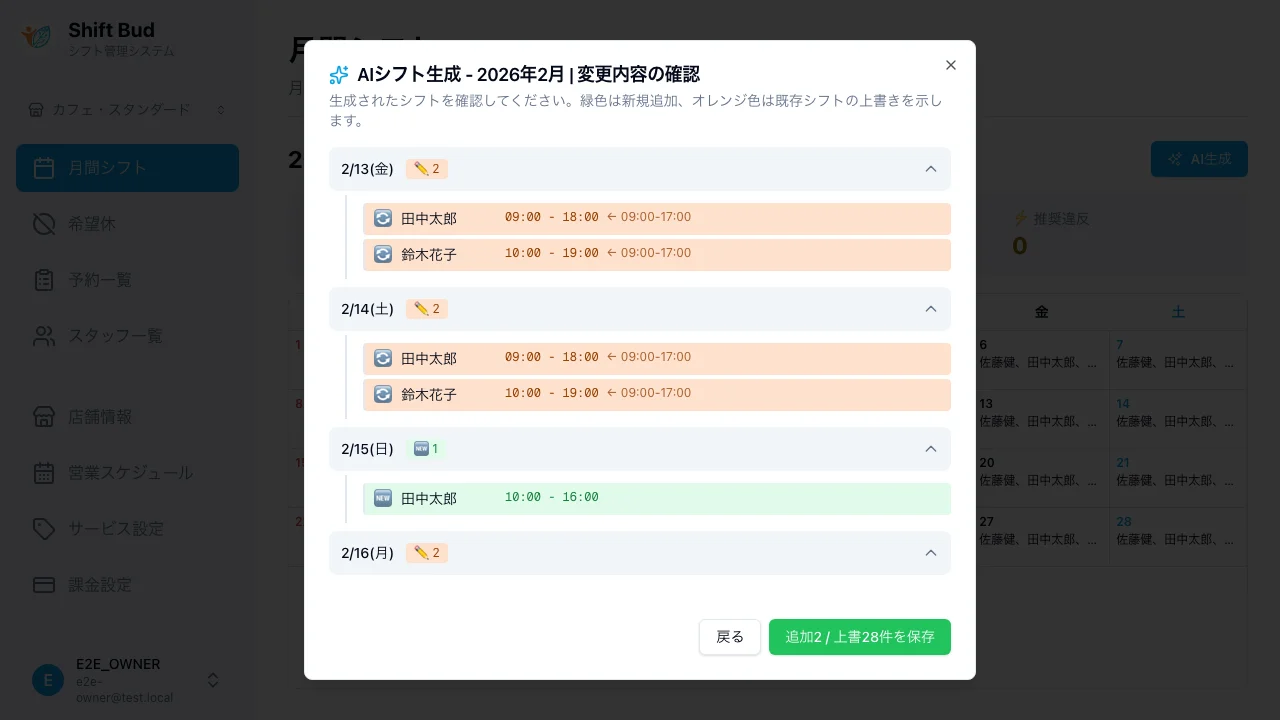Save shifts with the 追加2/上書28件を保存 button

click(x=859, y=637)
